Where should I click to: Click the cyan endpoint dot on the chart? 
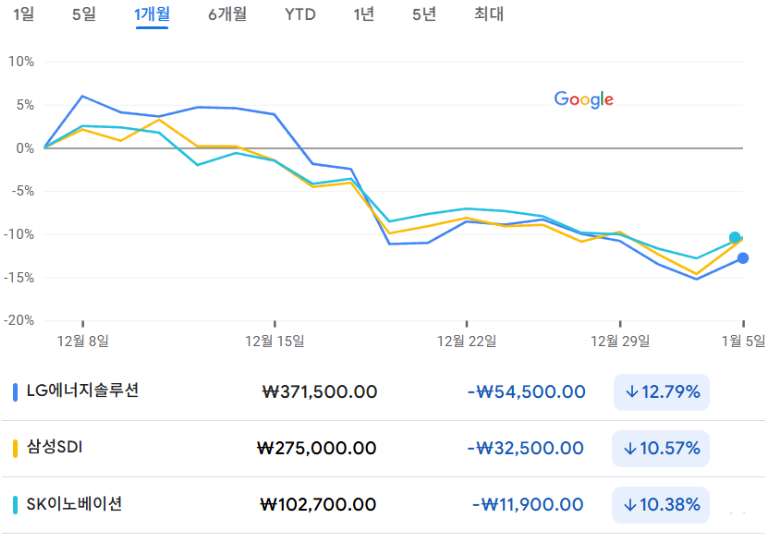[735, 238]
